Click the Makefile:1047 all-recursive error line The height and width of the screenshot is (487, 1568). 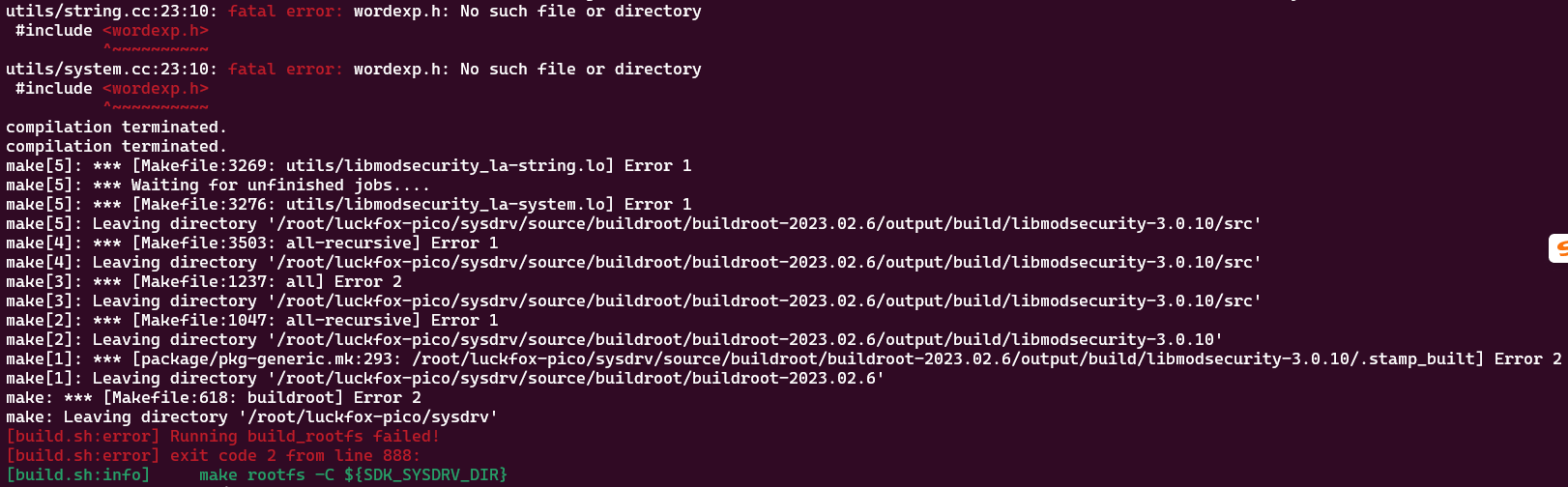click(x=252, y=321)
